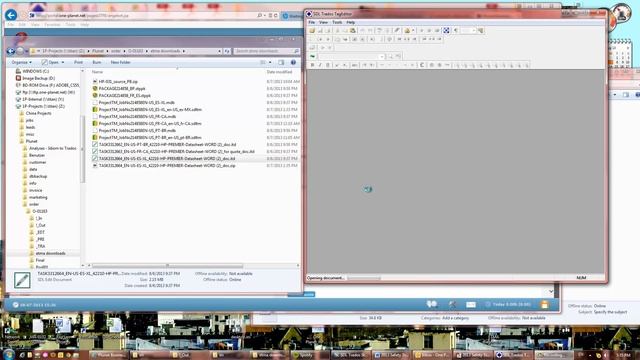
Task: Click the Print button in Explorer toolbar
Action: (x=78, y=62)
